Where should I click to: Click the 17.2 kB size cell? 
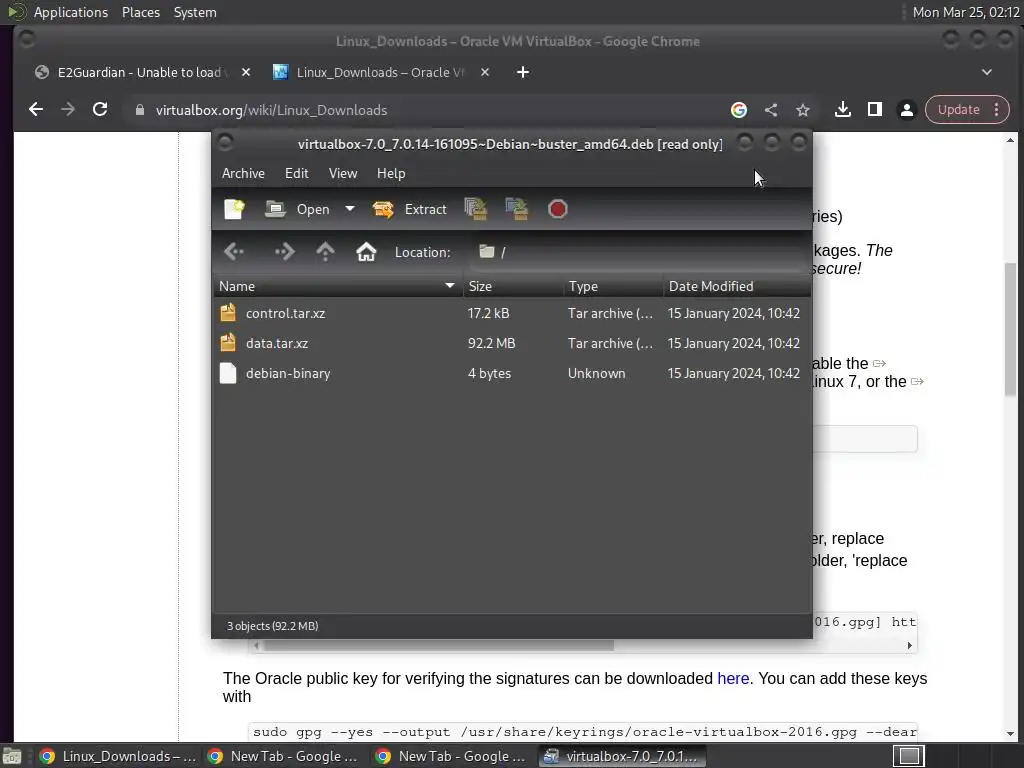488,313
